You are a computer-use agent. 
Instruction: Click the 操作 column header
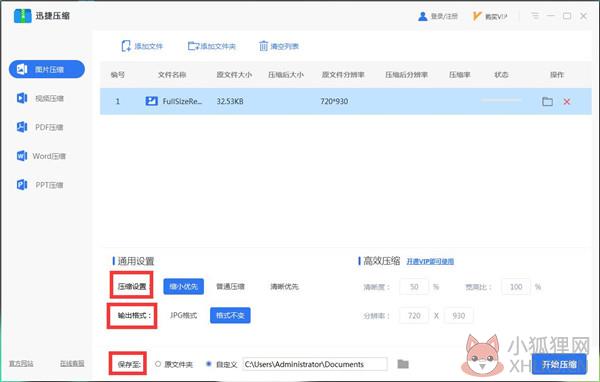(x=557, y=75)
